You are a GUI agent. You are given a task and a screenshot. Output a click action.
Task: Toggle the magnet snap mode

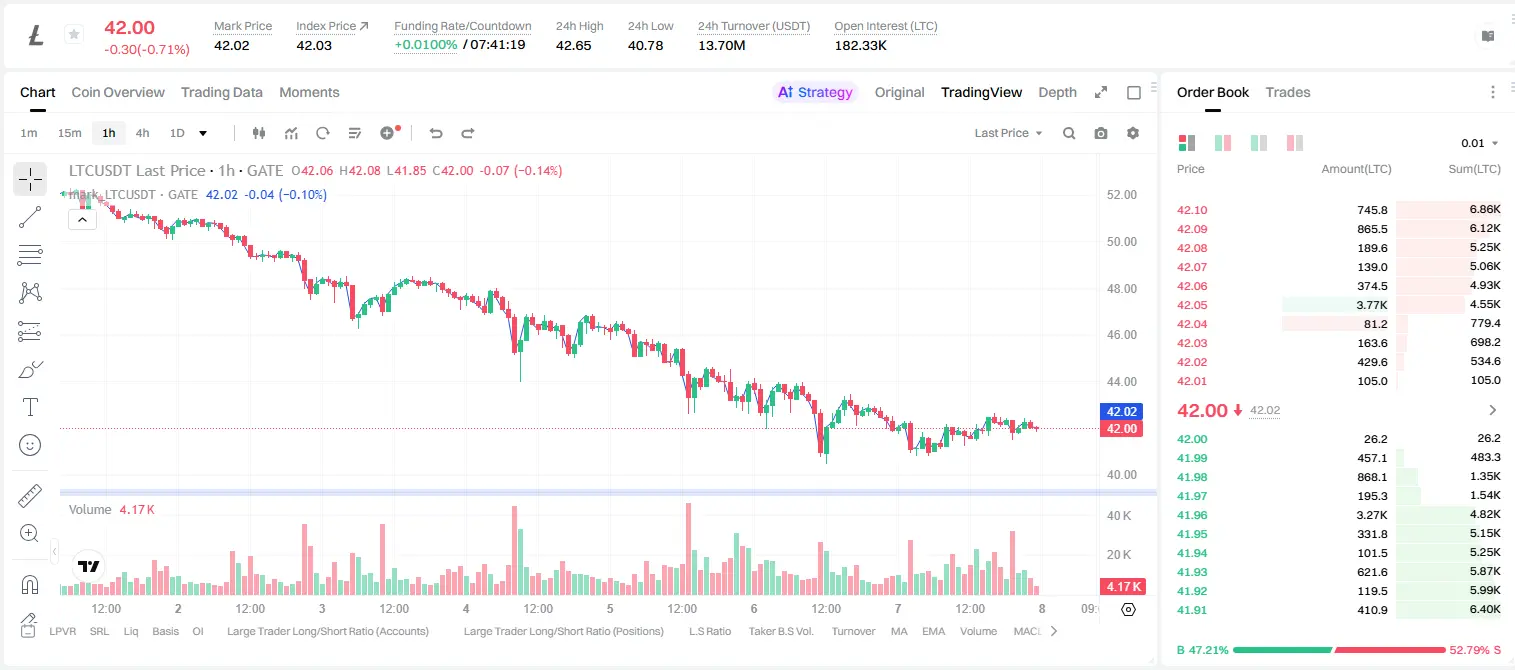30,584
